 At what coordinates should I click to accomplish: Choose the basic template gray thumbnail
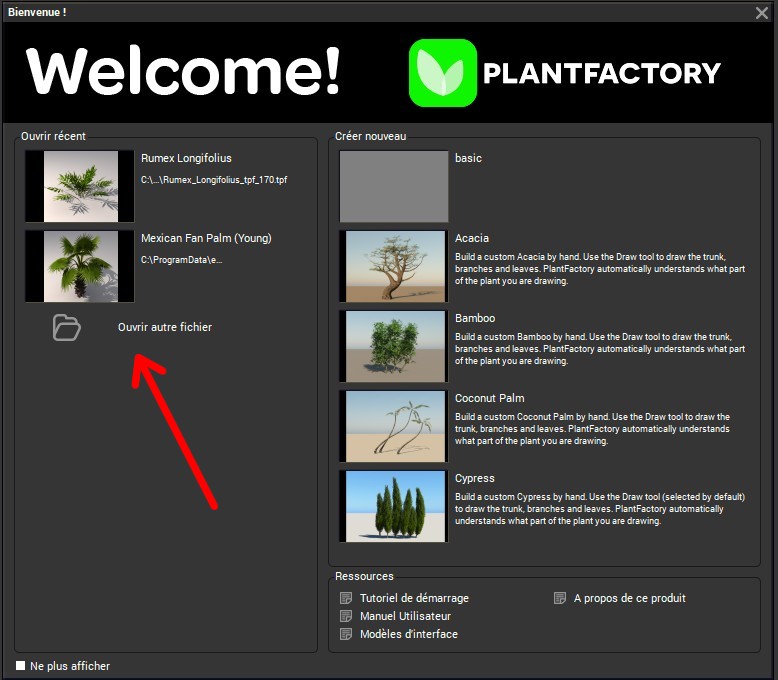click(394, 186)
